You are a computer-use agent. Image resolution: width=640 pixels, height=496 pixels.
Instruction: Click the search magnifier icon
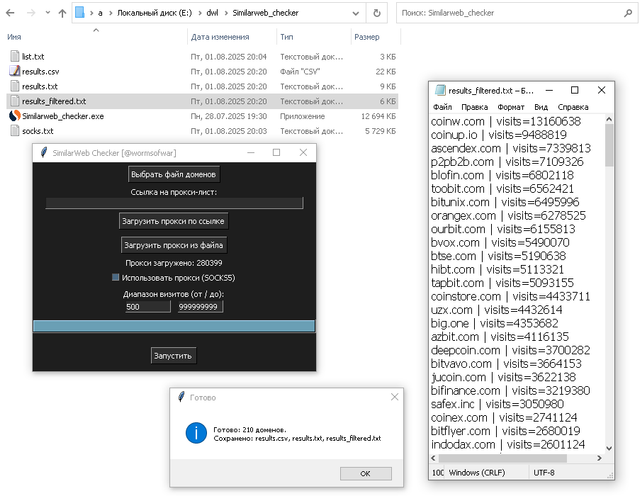tap(628, 13)
